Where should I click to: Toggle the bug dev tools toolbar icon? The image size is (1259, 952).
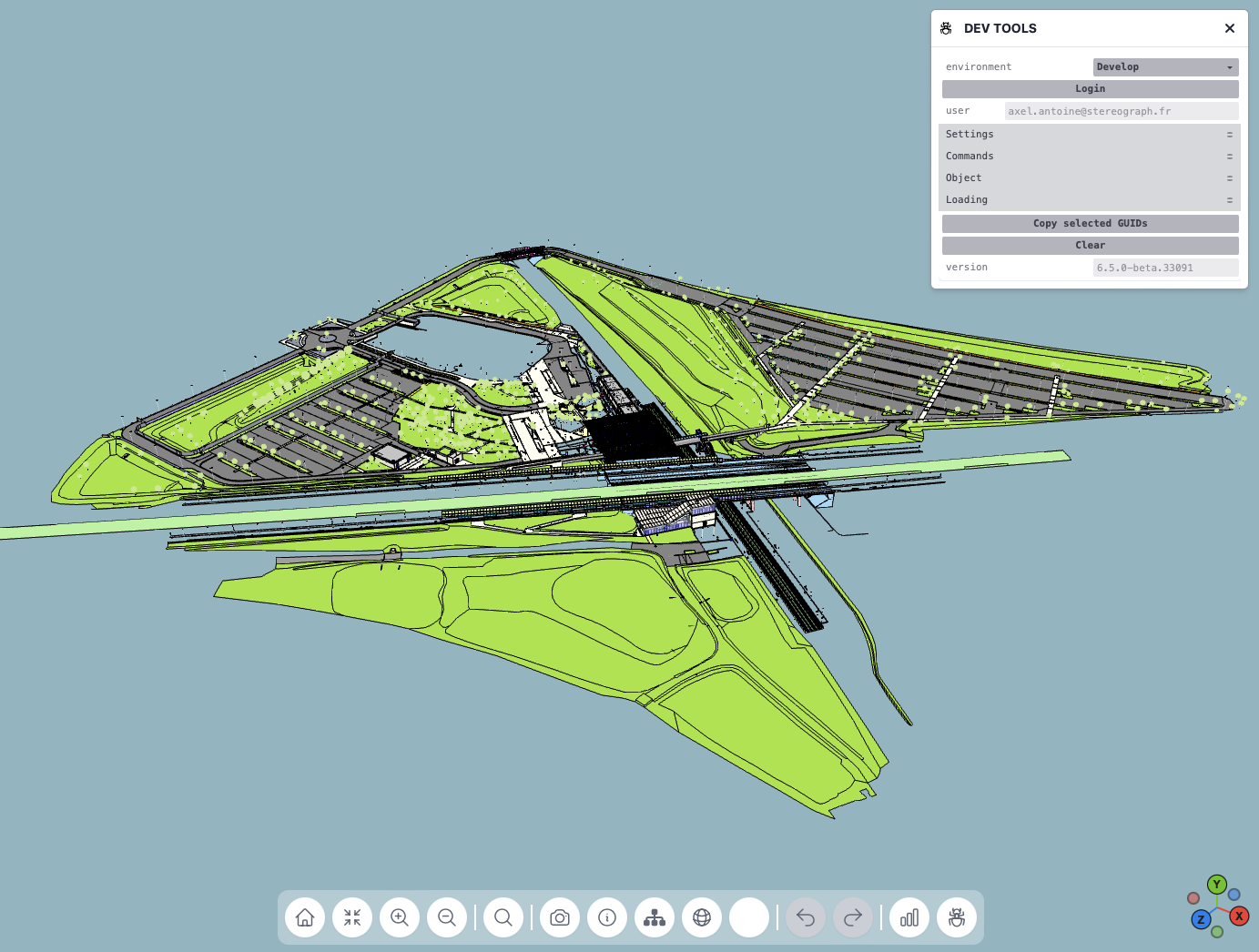tap(957, 917)
